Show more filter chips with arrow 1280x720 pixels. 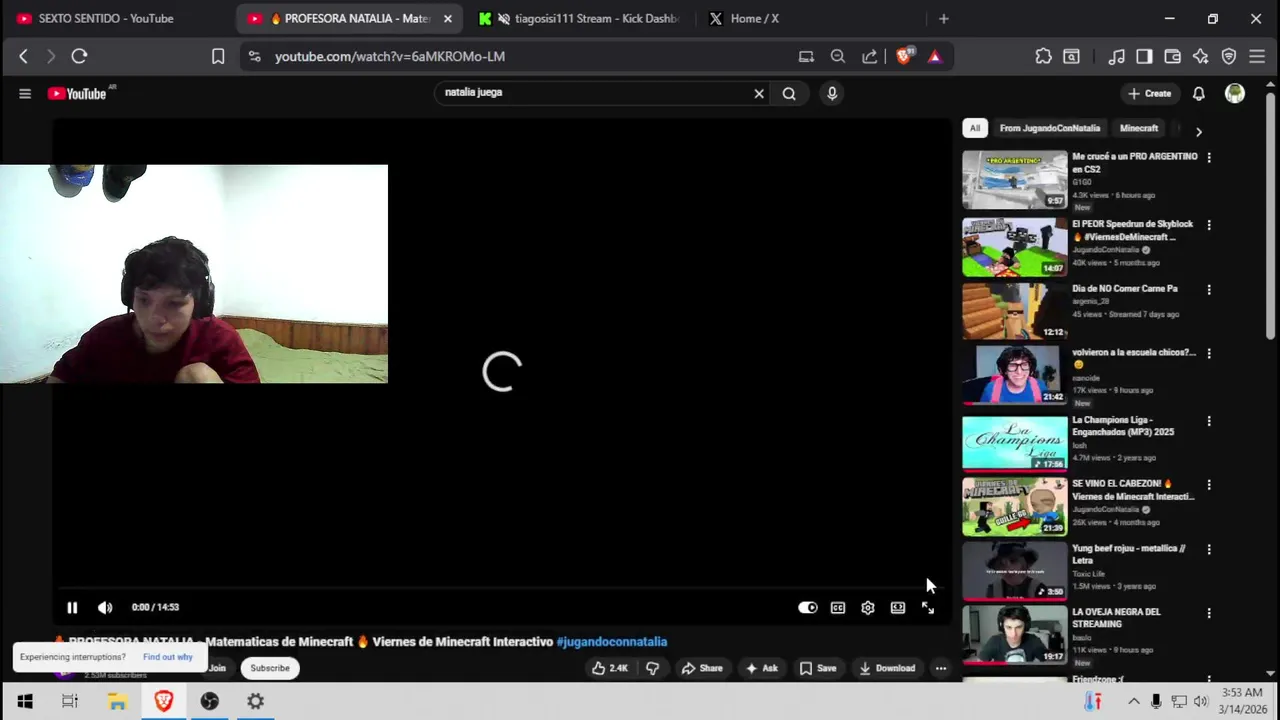[1198, 130]
